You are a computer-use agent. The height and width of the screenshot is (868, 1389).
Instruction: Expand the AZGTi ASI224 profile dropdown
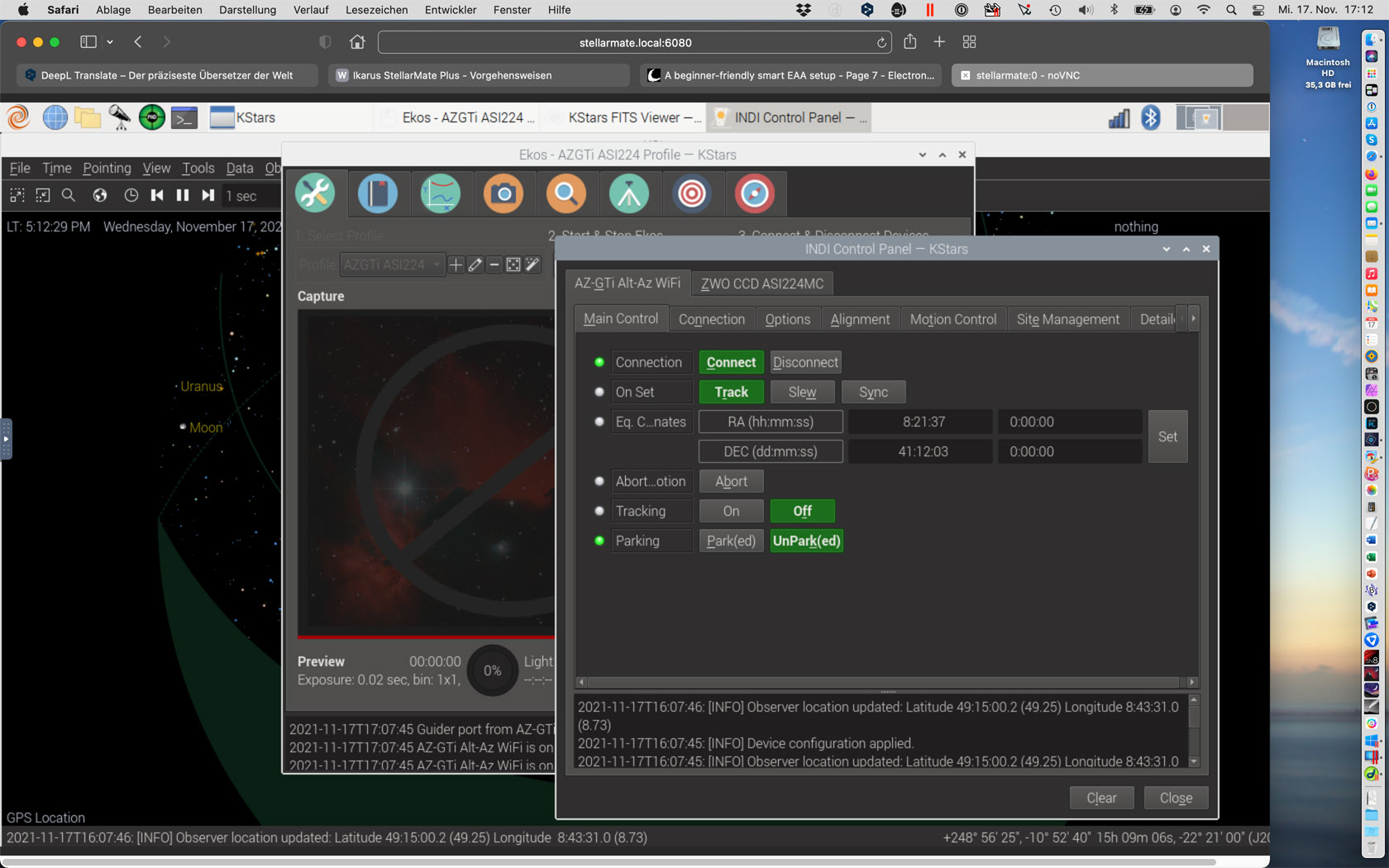coord(394,265)
